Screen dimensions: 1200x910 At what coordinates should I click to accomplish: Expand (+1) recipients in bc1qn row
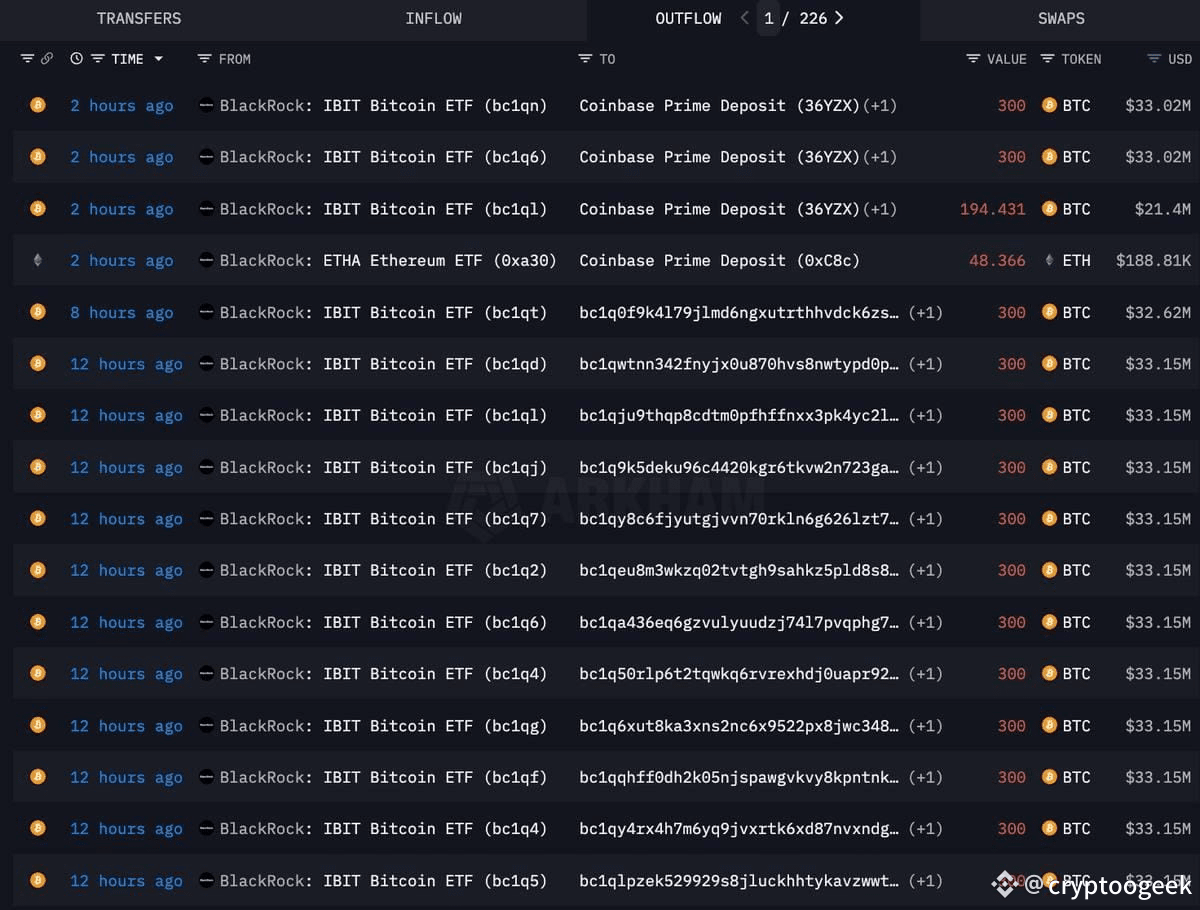880,105
